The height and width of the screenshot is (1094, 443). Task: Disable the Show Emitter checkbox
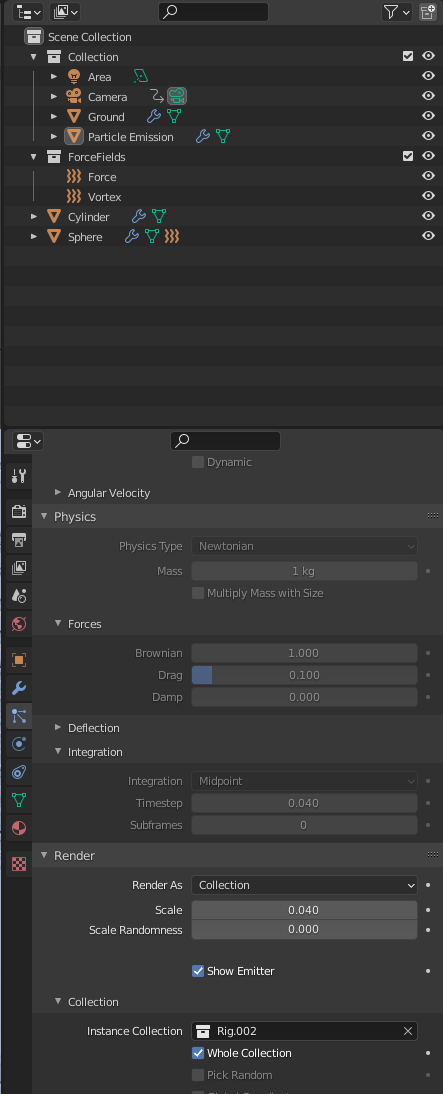(x=198, y=971)
